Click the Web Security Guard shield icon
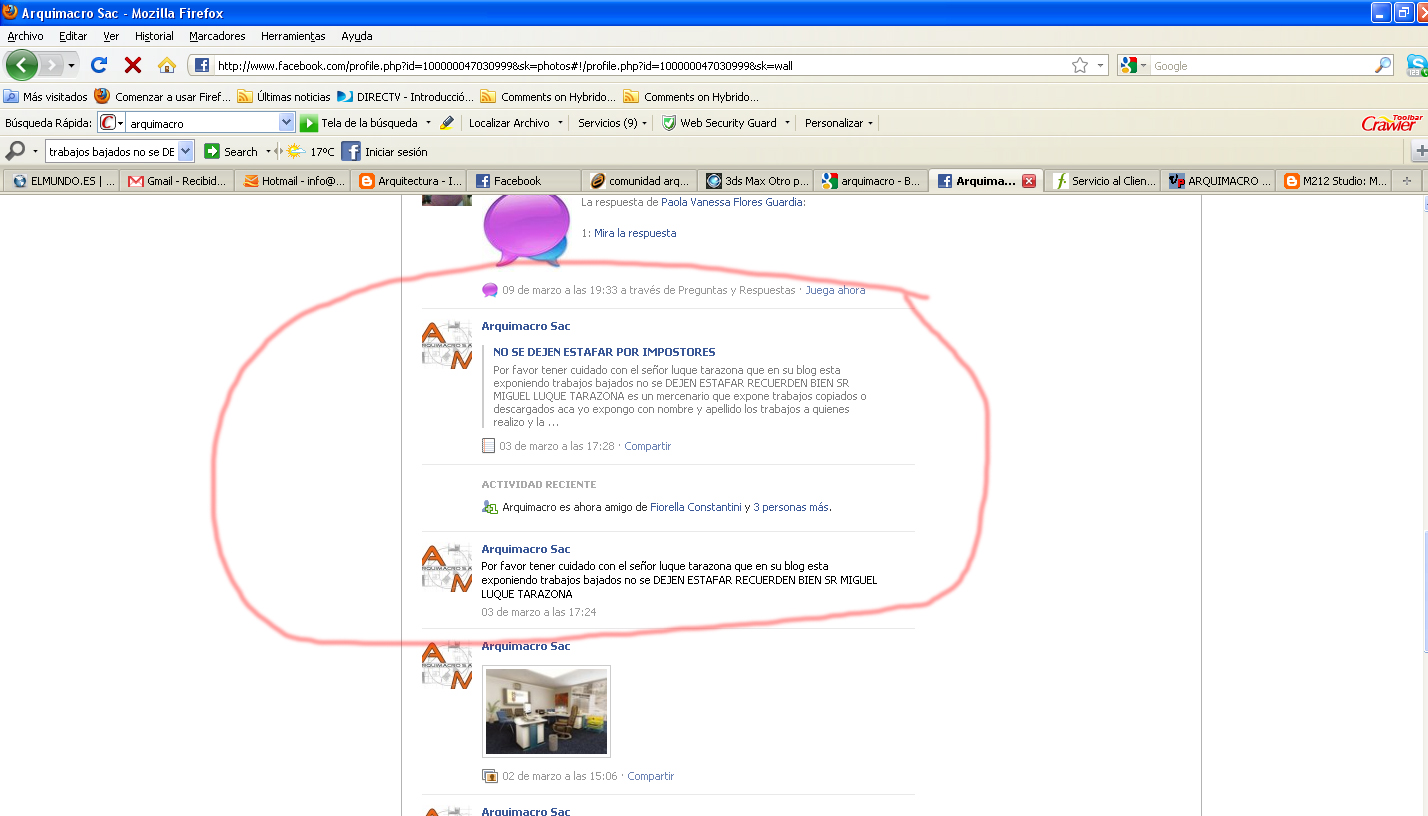 click(669, 123)
